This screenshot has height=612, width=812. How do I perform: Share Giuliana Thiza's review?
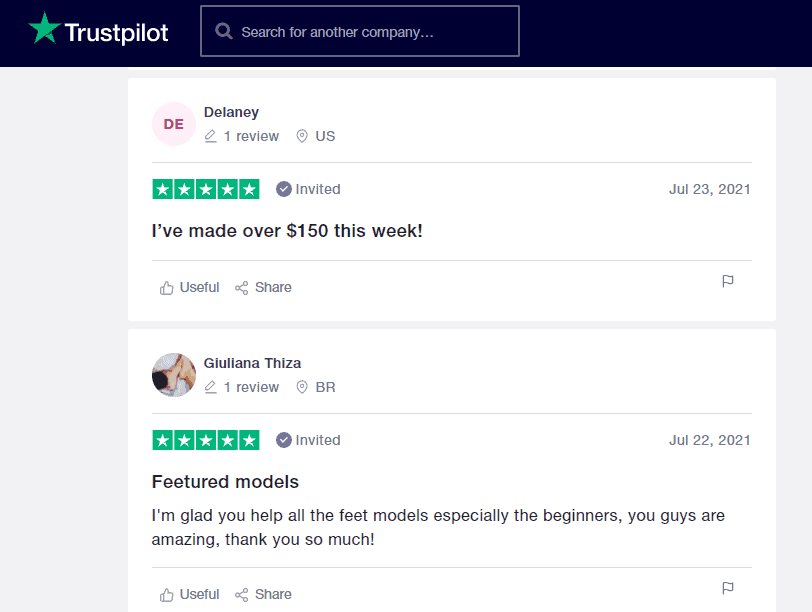pyautogui.click(x=263, y=594)
